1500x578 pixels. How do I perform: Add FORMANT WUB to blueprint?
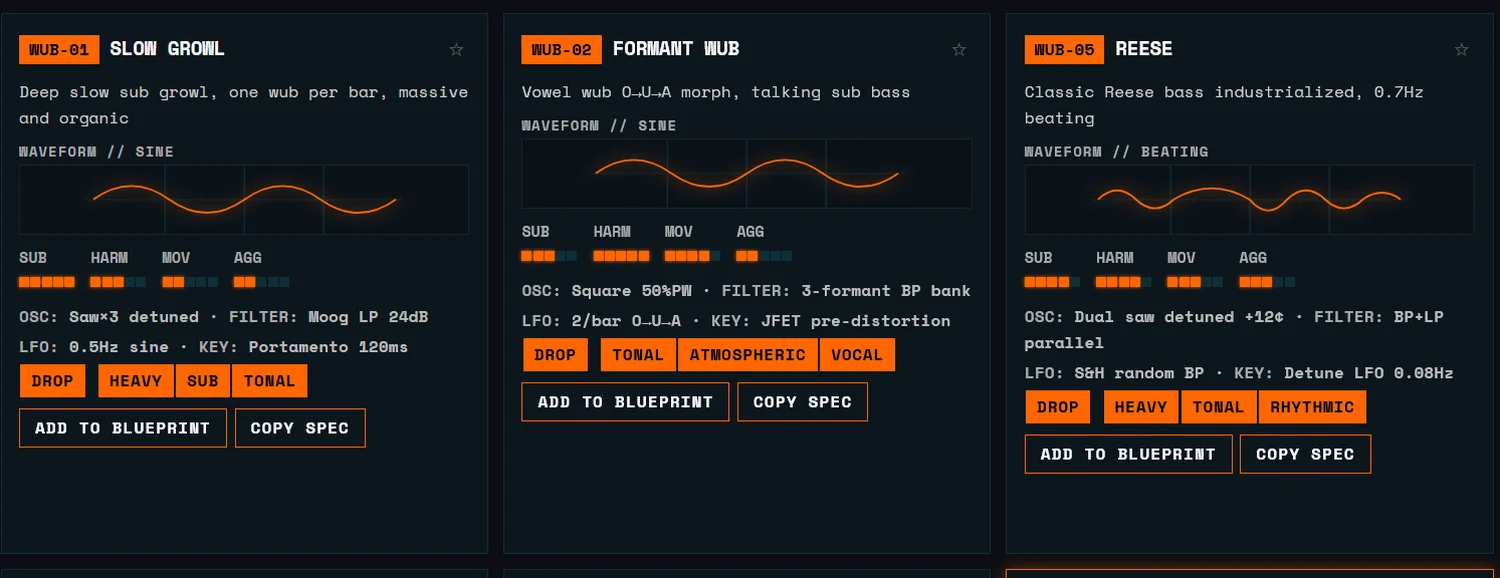pos(625,402)
